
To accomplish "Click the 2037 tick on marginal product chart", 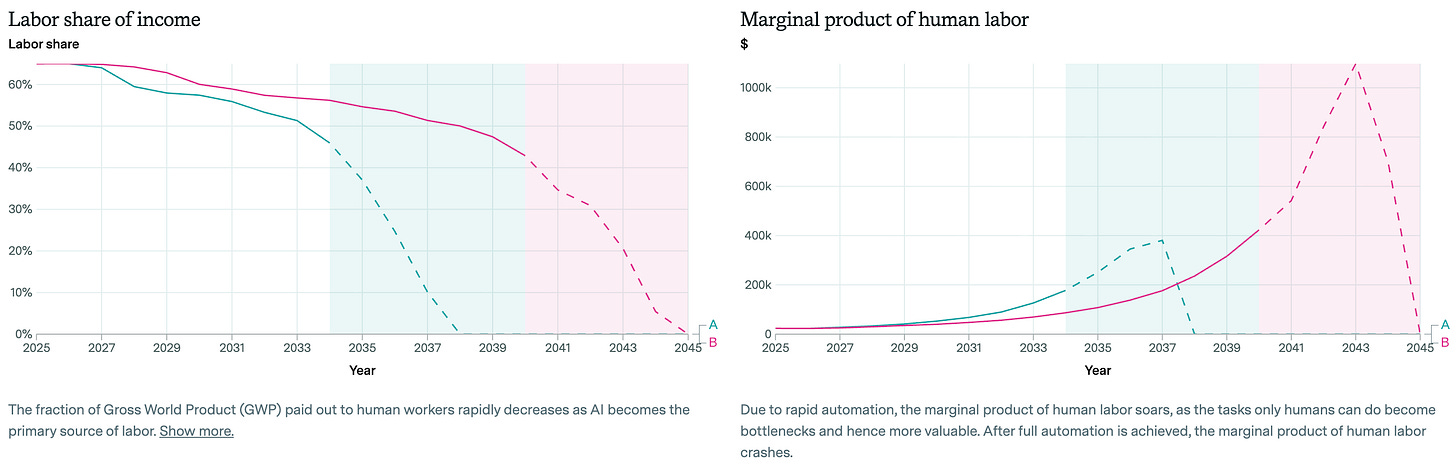I will (1162, 348).
